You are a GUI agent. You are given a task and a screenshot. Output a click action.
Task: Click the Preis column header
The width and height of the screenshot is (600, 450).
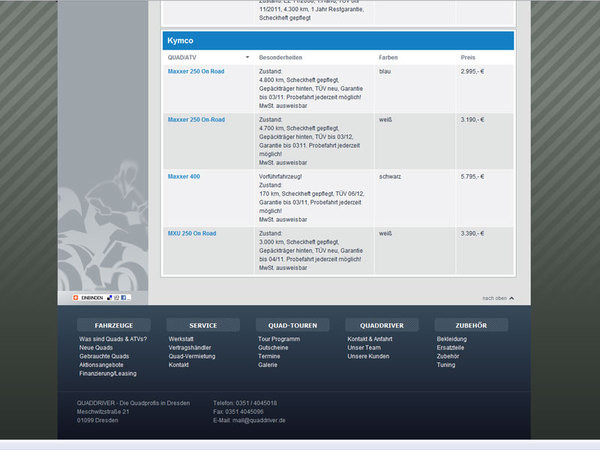pyautogui.click(x=468, y=57)
